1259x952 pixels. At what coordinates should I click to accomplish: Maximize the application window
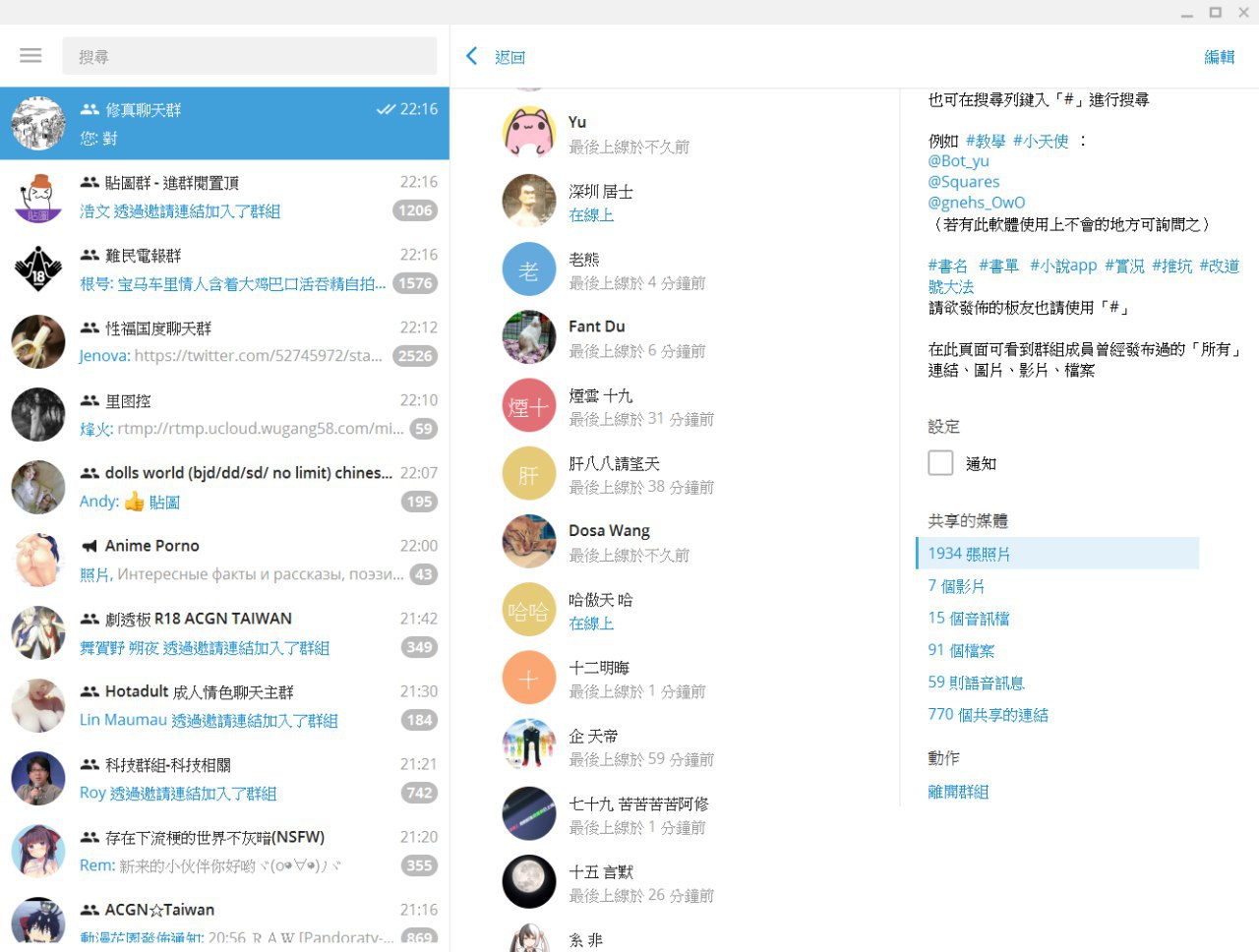coord(1216,12)
